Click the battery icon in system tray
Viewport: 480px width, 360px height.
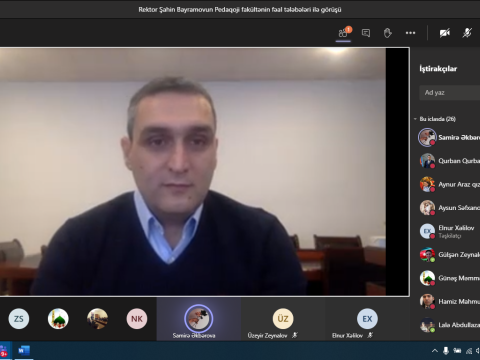pos(457,351)
